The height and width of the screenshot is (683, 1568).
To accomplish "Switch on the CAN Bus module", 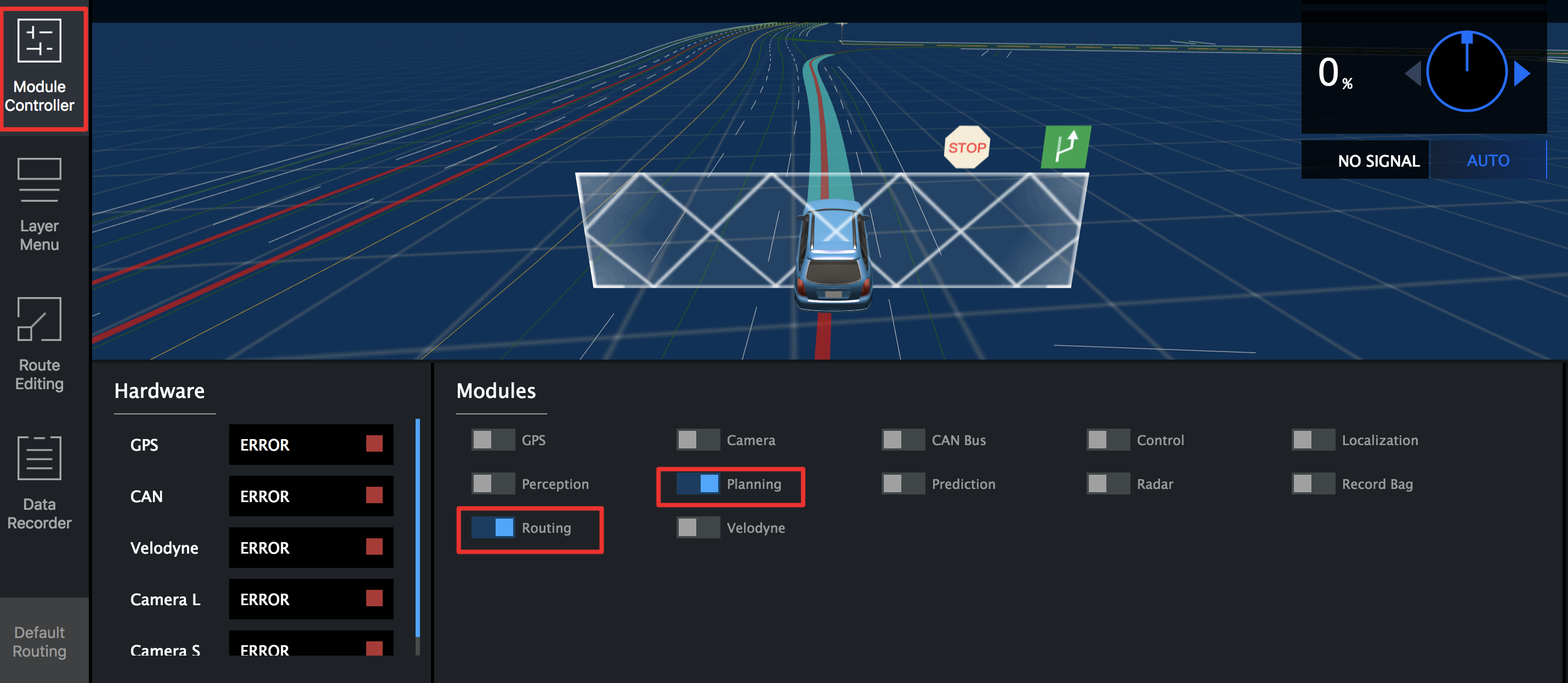I will (902, 440).
